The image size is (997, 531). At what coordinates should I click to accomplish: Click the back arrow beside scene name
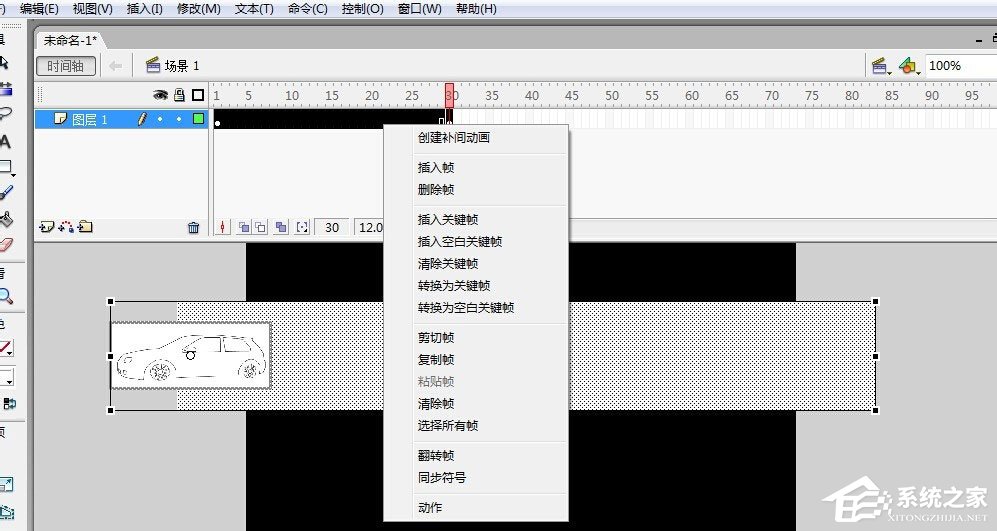pyautogui.click(x=115, y=66)
